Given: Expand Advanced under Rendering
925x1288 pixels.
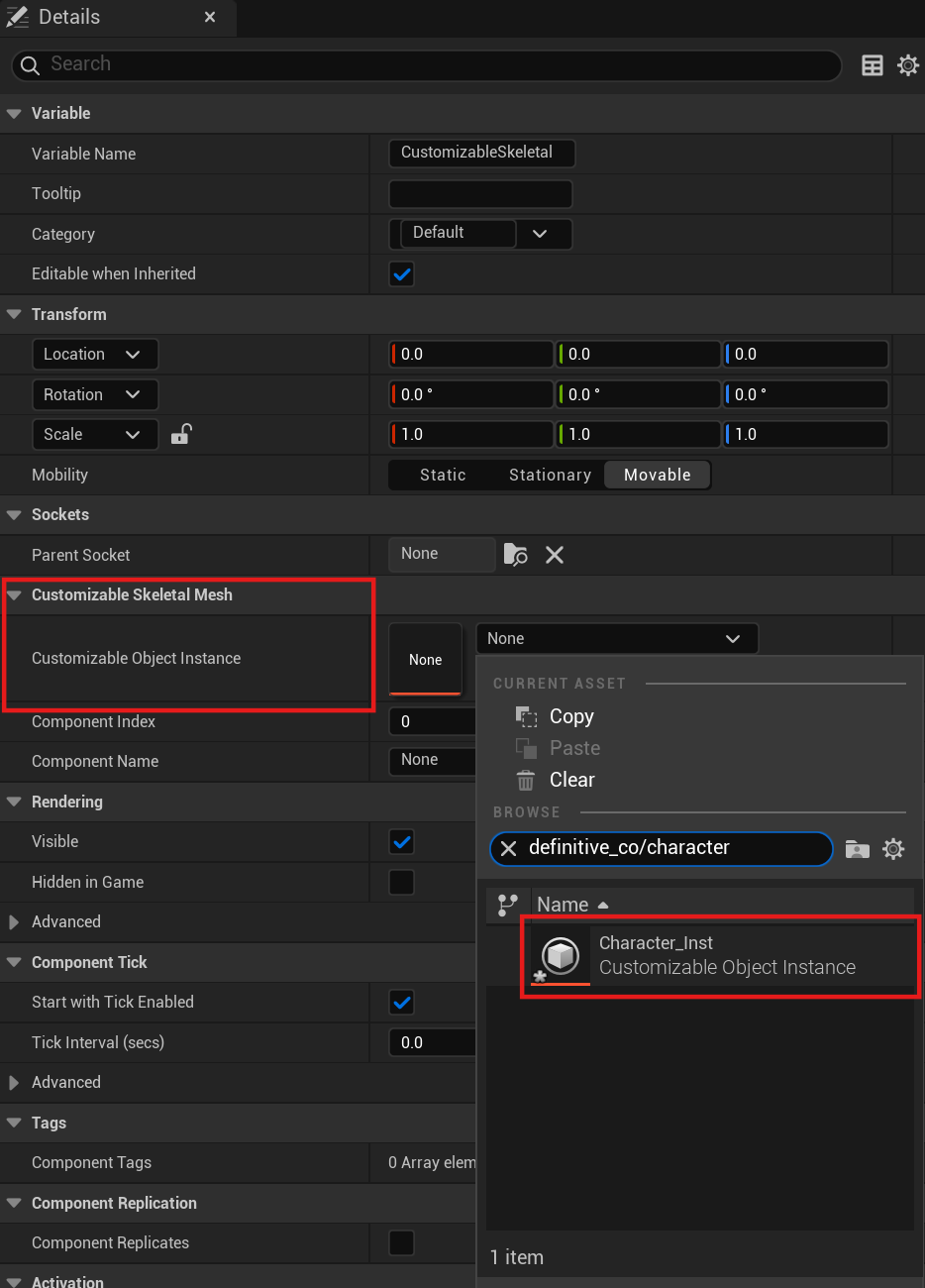Looking at the screenshot, I should pyautogui.click(x=14, y=922).
